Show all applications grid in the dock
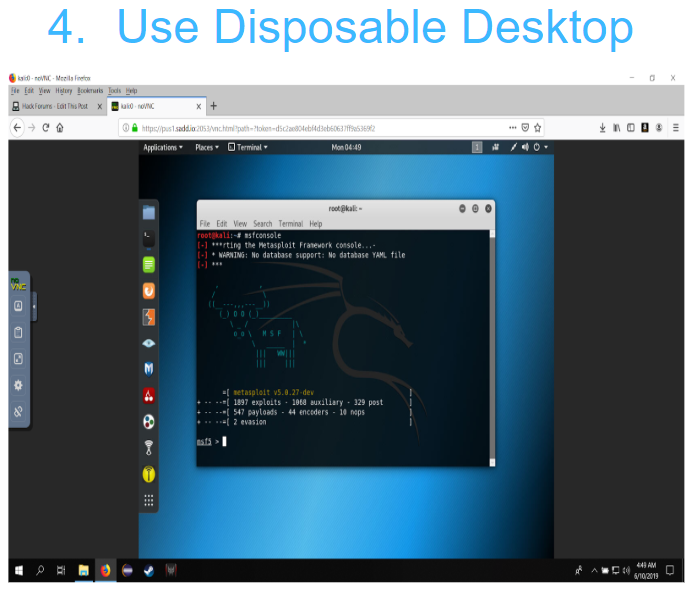The height and width of the screenshot is (596, 693). tap(149, 500)
